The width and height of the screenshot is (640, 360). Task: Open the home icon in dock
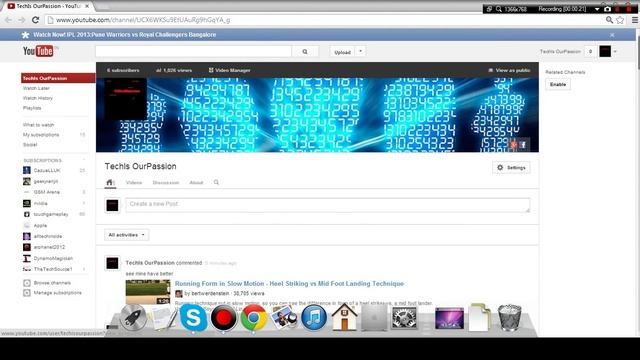pyautogui.click(x=344, y=317)
